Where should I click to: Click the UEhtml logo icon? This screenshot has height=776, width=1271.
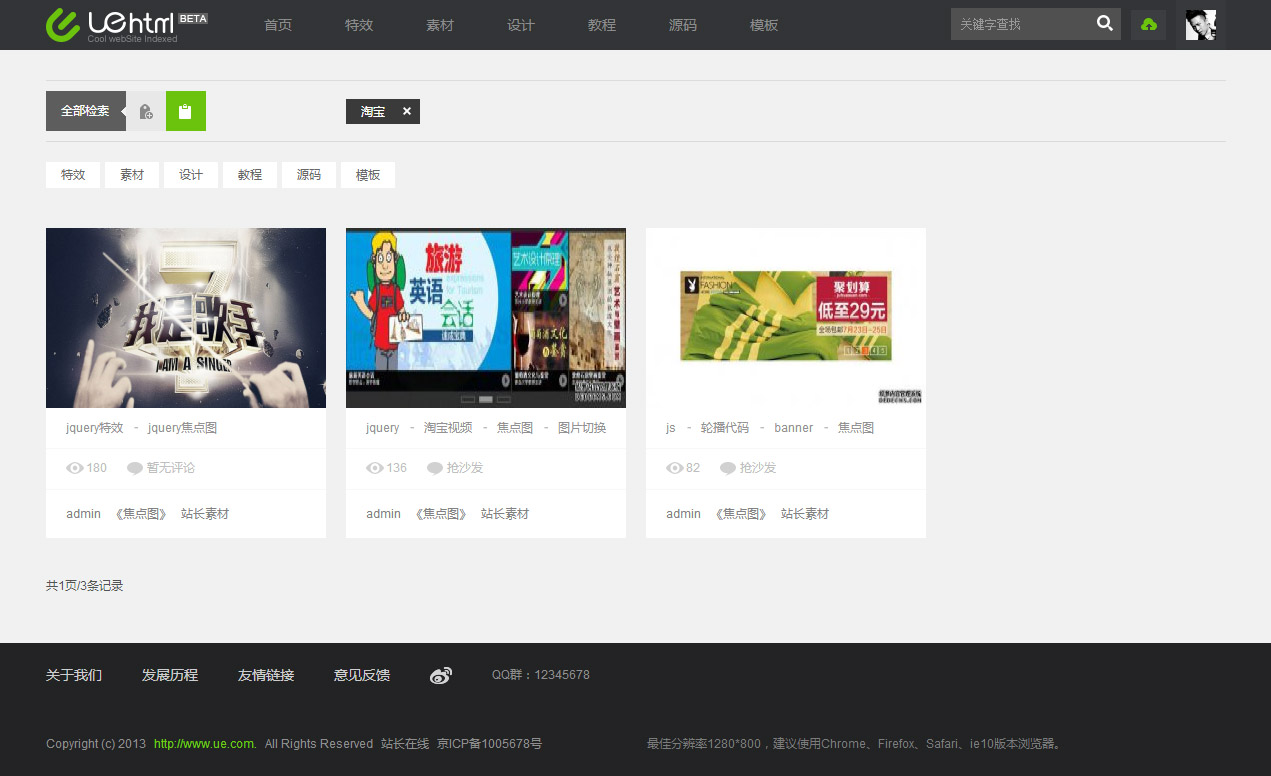[x=63, y=25]
